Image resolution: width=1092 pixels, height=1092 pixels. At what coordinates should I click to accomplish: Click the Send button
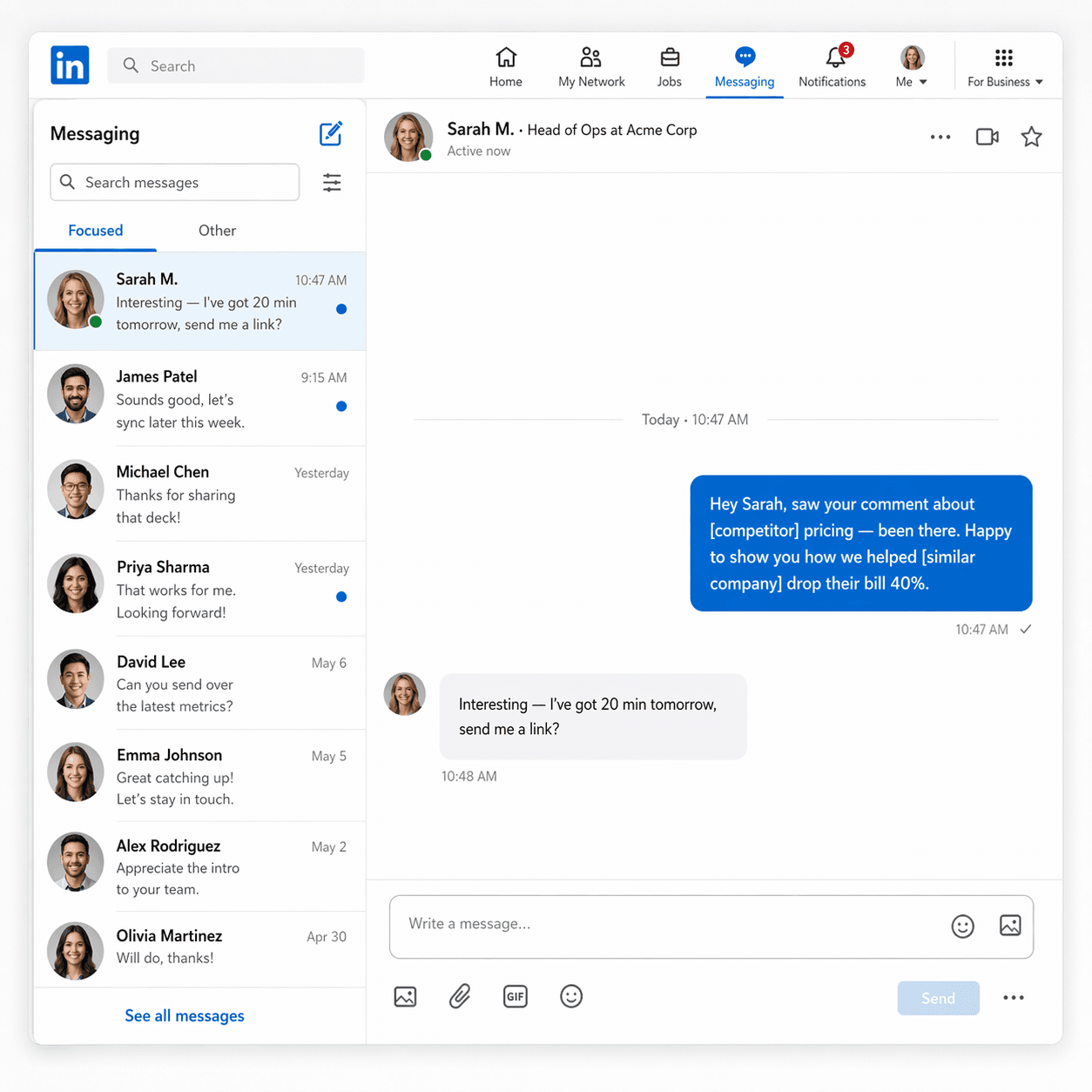(x=939, y=998)
